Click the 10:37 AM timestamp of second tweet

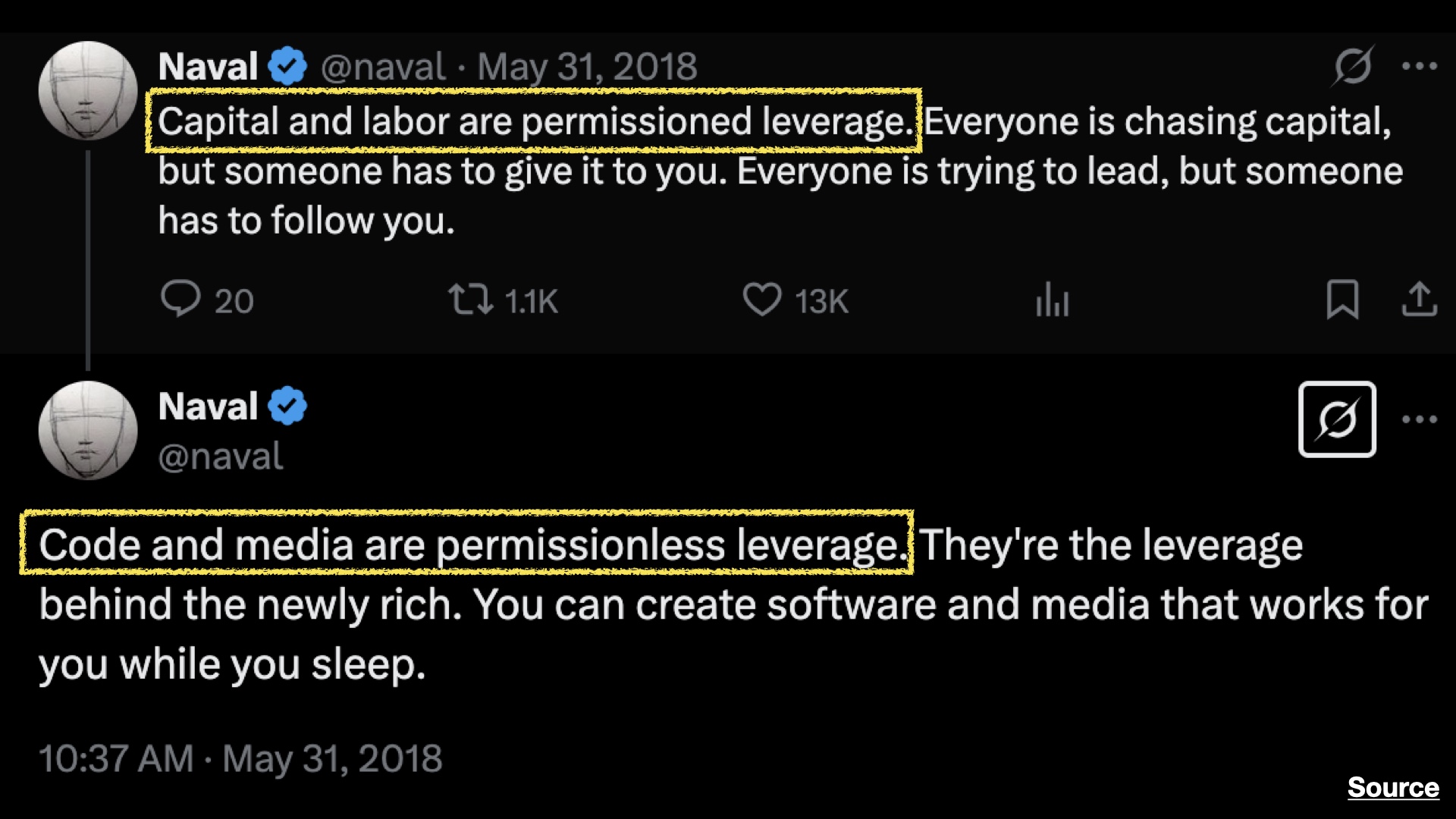(x=116, y=758)
